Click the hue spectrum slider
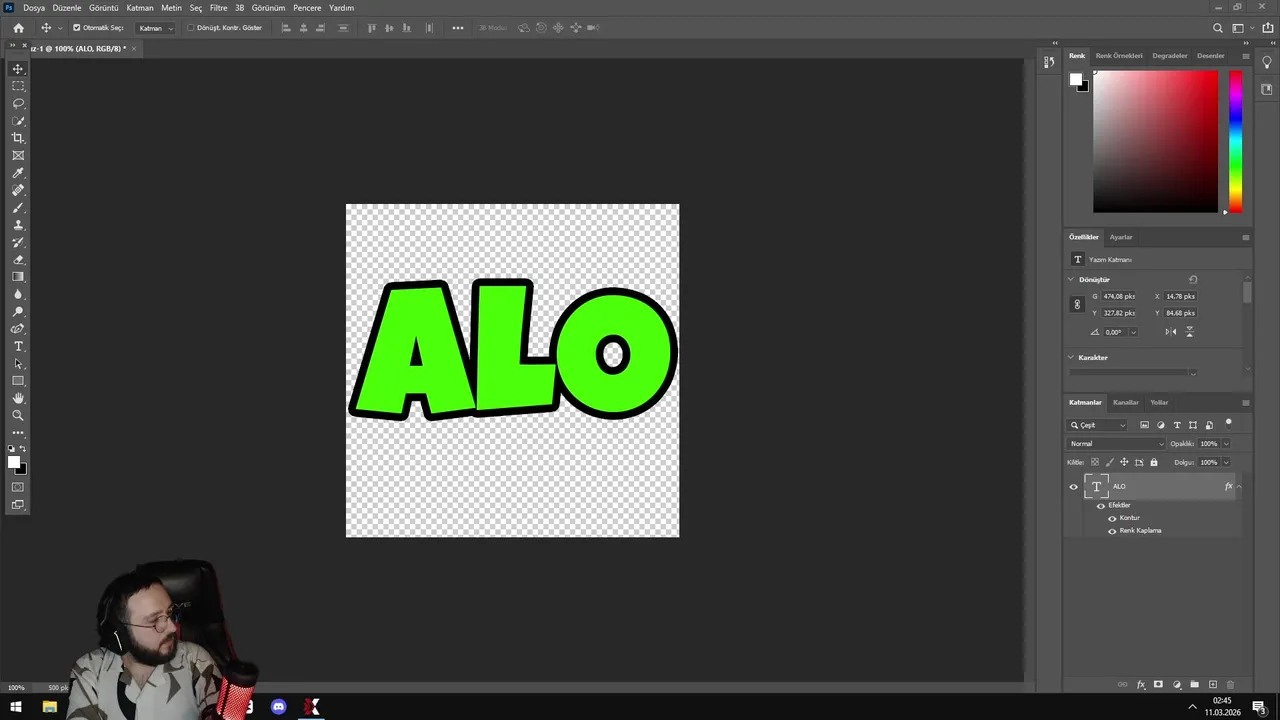This screenshot has height=720, width=1280. pyautogui.click(x=1236, y=142)
